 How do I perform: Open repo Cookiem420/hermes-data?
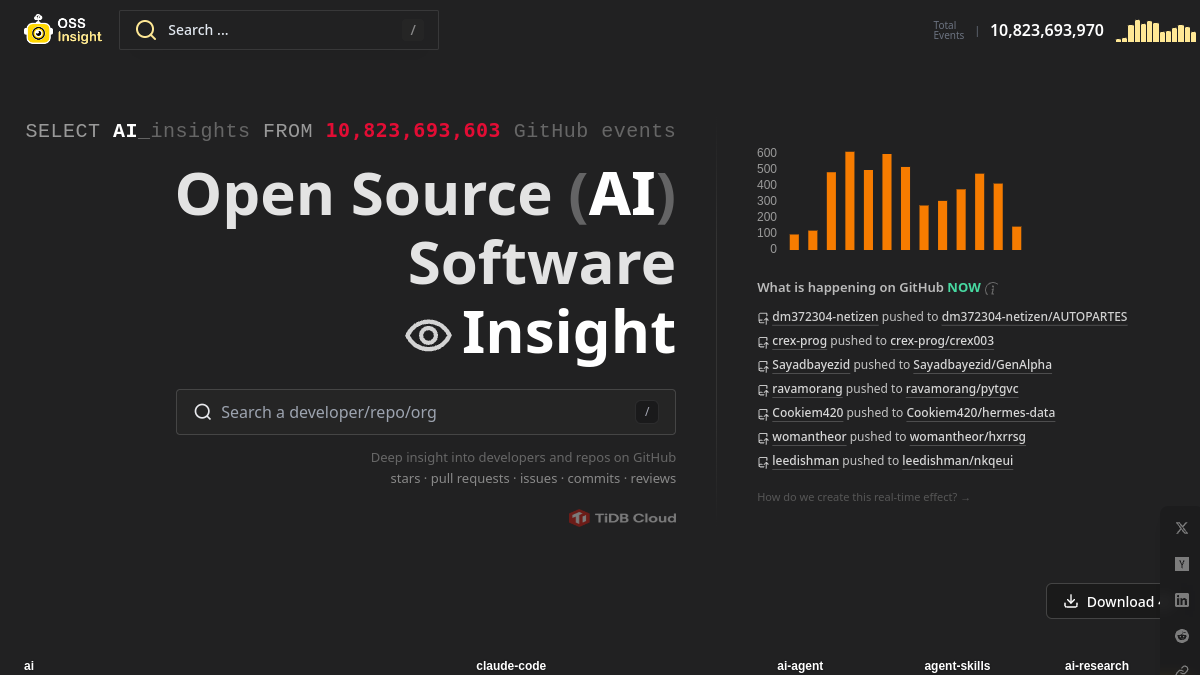pos(981,413)
